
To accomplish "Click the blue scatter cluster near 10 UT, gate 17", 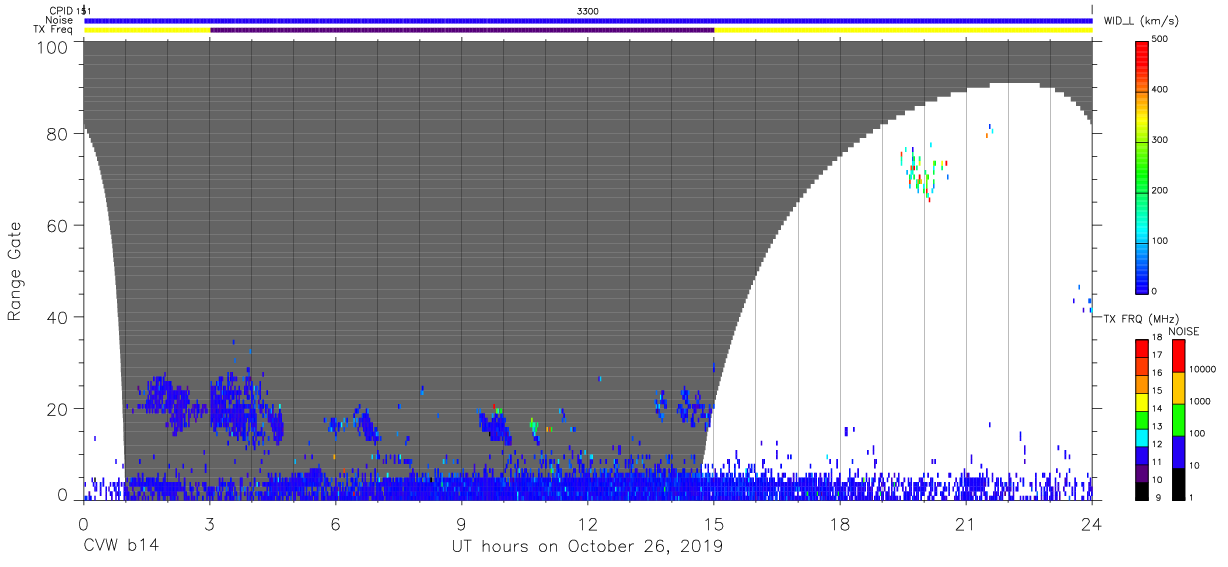I will [x=495, y=424].
